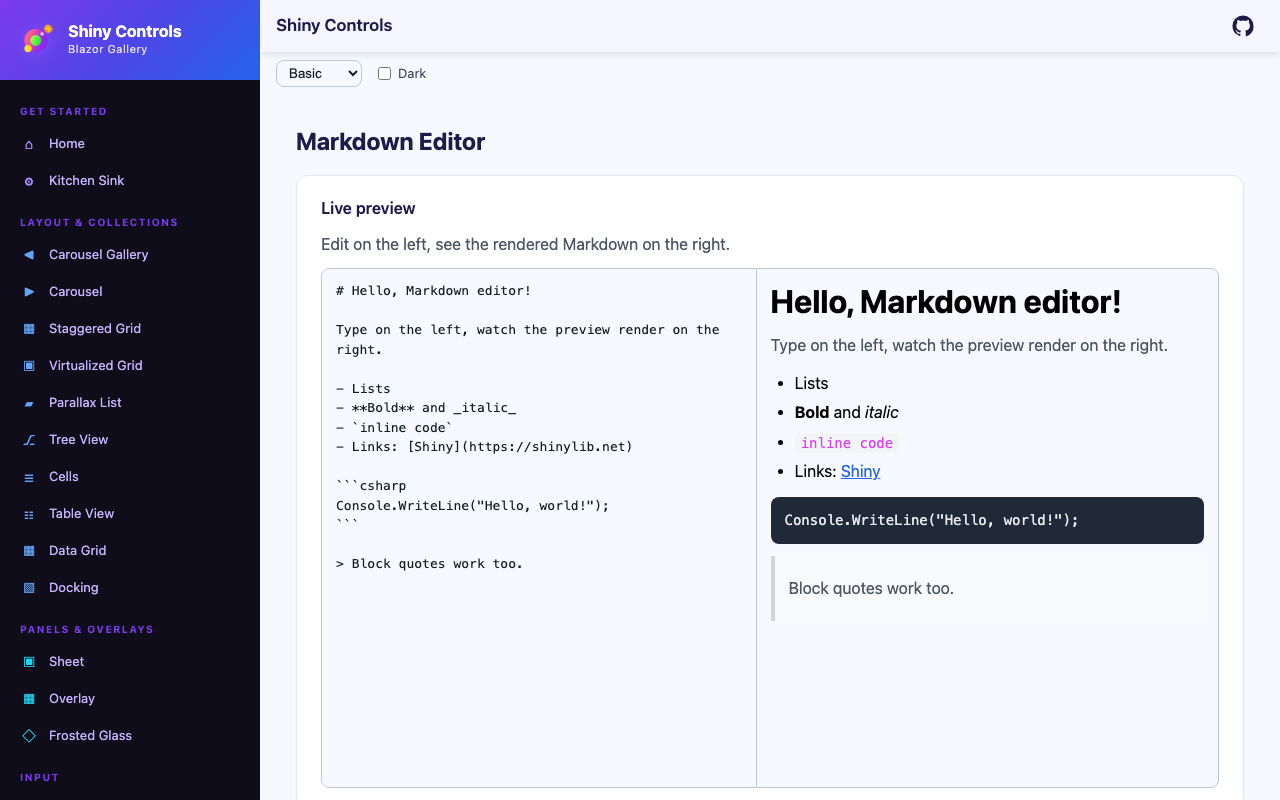Click the Virtualized Grid icon
Viewport: 1280px width, 800px height.
point(29,366)
